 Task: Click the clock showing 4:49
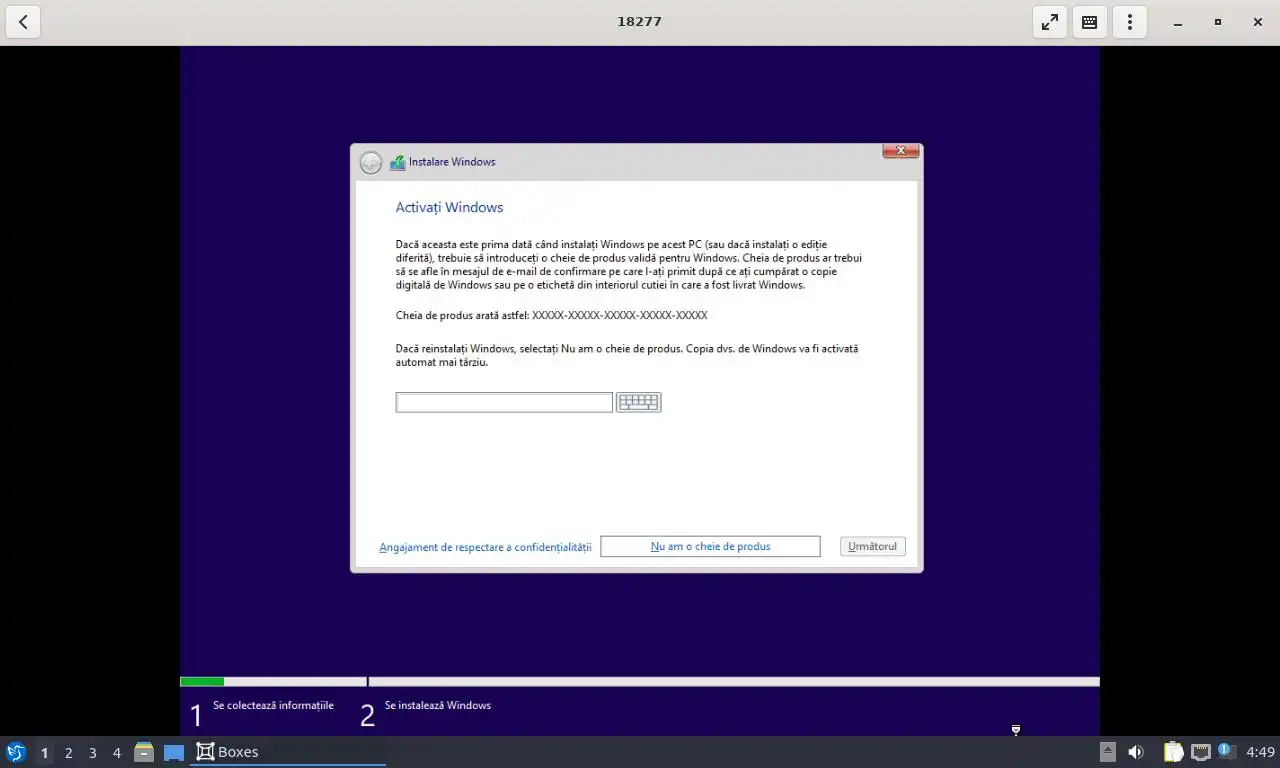(1260, 752)
